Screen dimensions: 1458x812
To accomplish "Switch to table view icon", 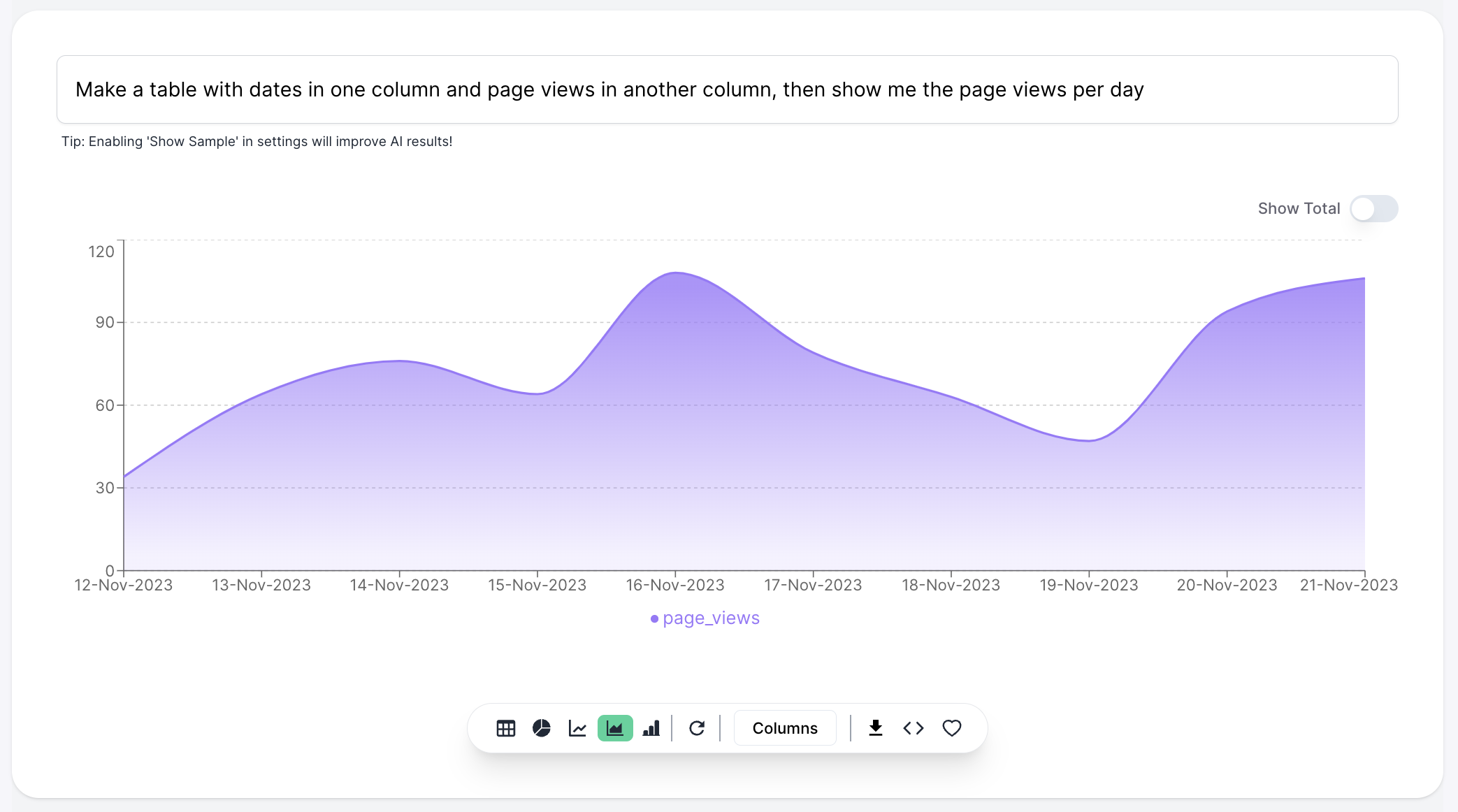I will pyautogui.click(x=505, y=728).
